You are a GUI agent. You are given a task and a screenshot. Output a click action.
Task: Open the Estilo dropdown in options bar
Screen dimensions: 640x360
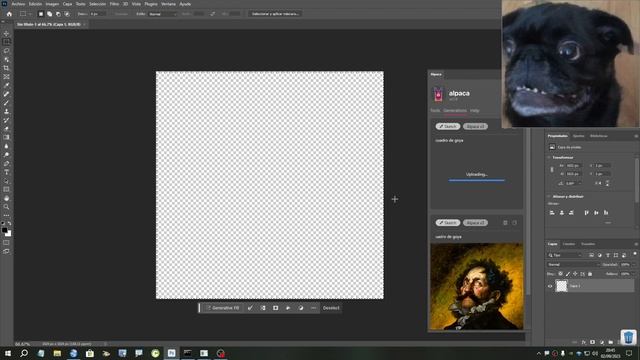pos(162,14)
